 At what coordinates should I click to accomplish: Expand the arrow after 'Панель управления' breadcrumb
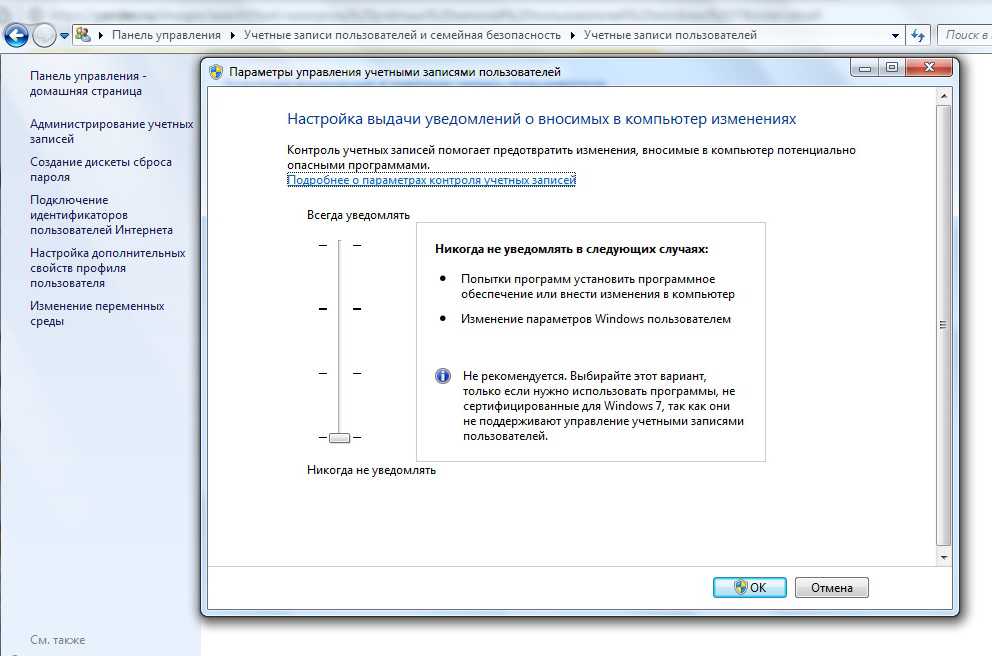233,35
